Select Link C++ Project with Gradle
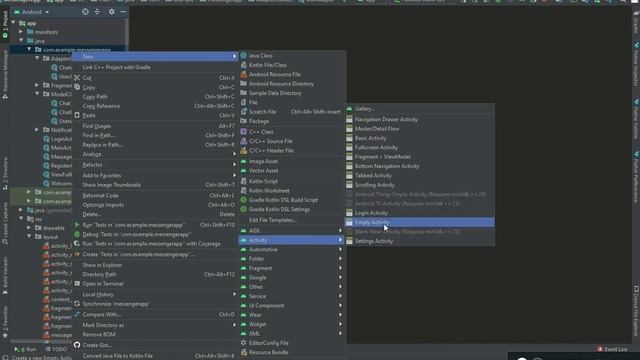Viewport: 640px width, 360px height. pos(155,67)
